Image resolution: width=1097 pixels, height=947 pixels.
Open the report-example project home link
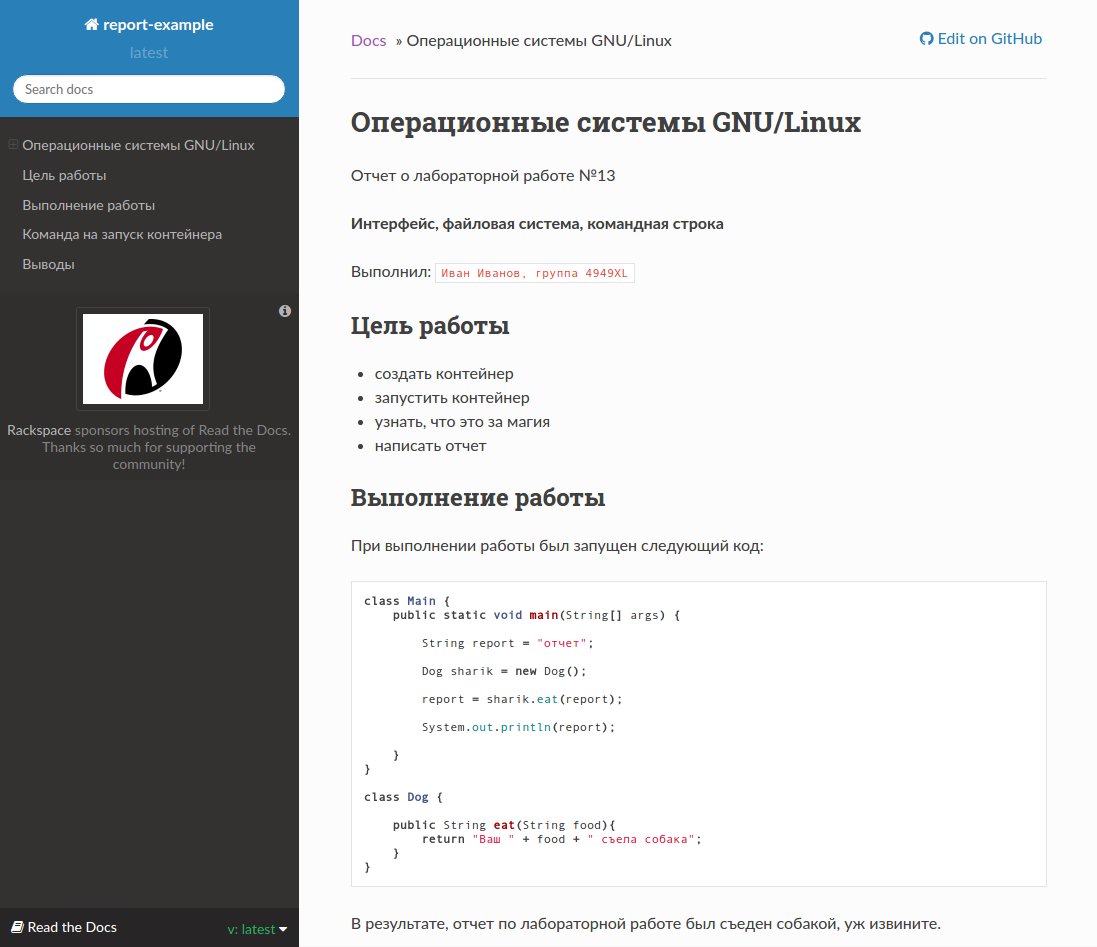[149, 24]
